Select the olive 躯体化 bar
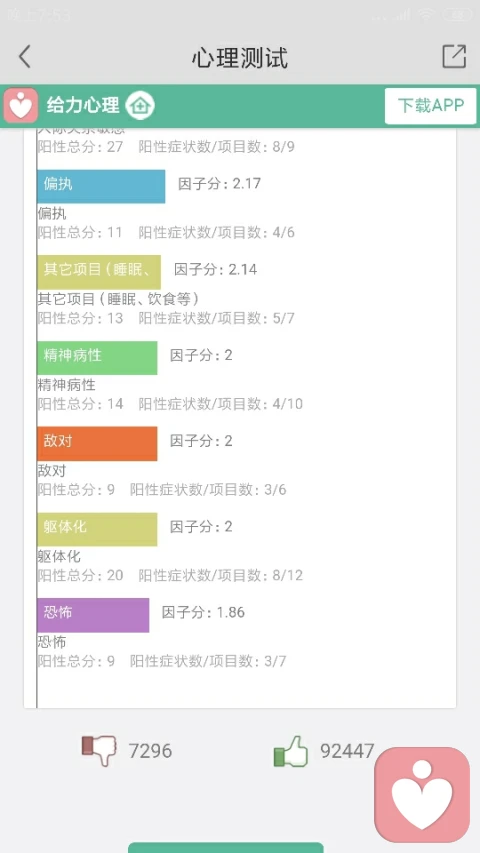This screenshot has width=480, height=853. [97, 529]
